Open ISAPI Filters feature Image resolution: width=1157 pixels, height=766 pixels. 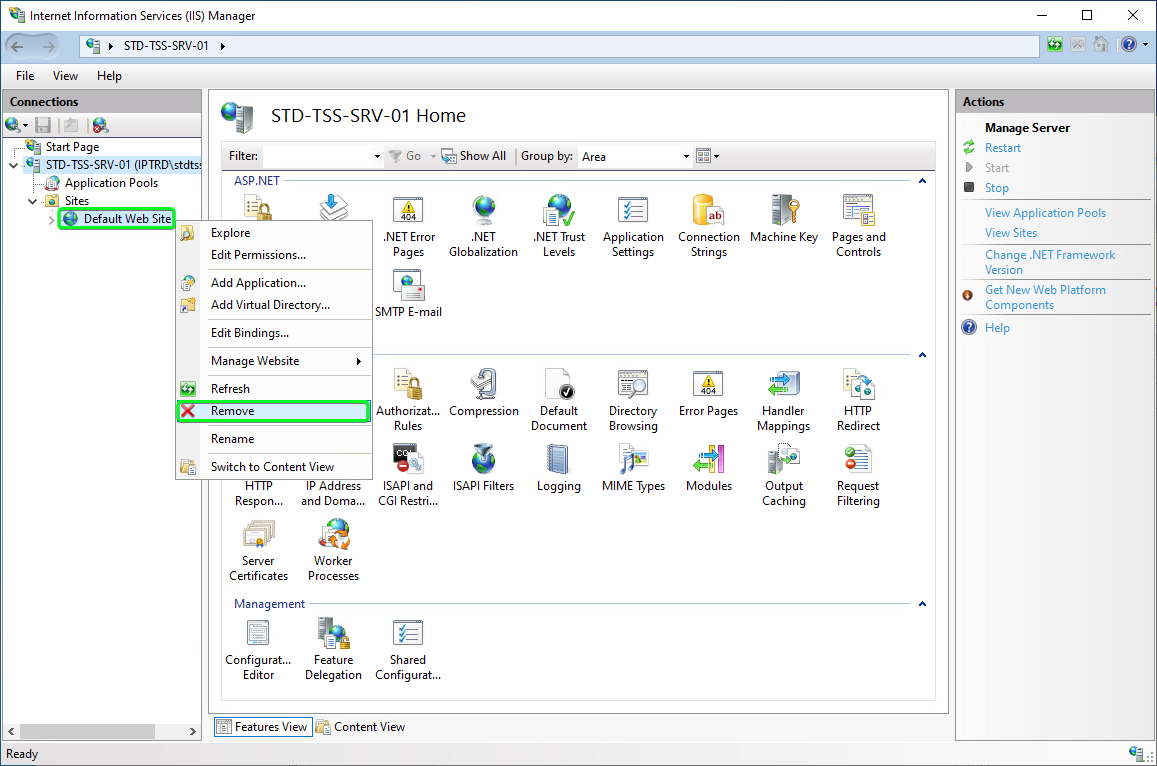(x=483, y=469)
